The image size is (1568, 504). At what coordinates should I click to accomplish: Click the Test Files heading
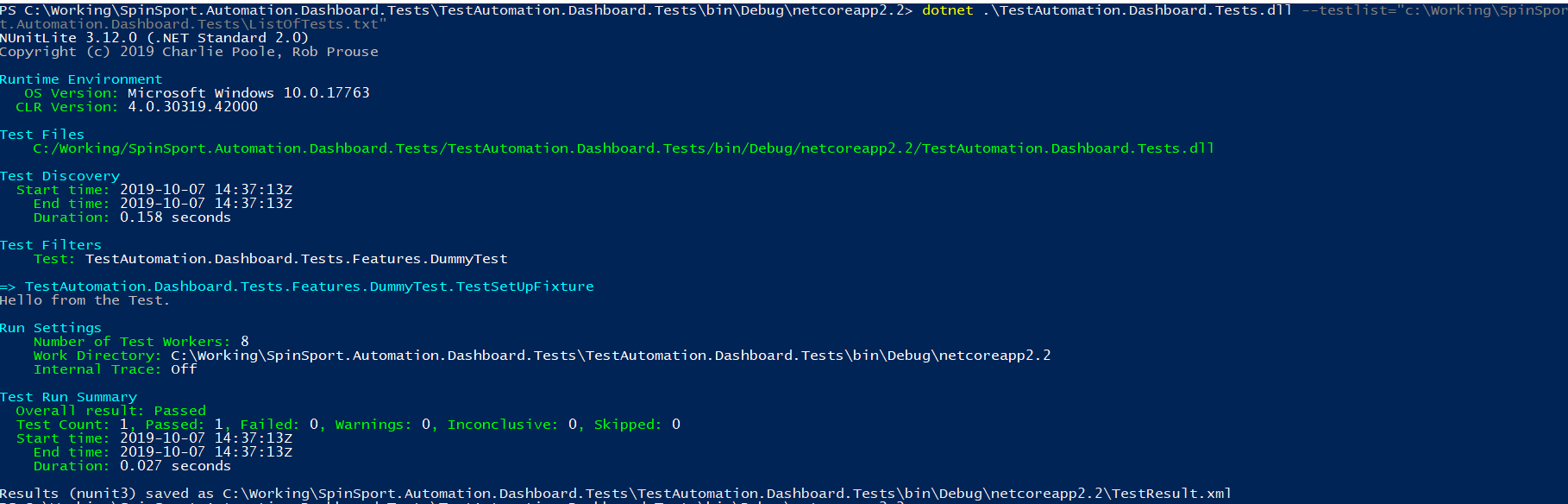pos(42,135)
